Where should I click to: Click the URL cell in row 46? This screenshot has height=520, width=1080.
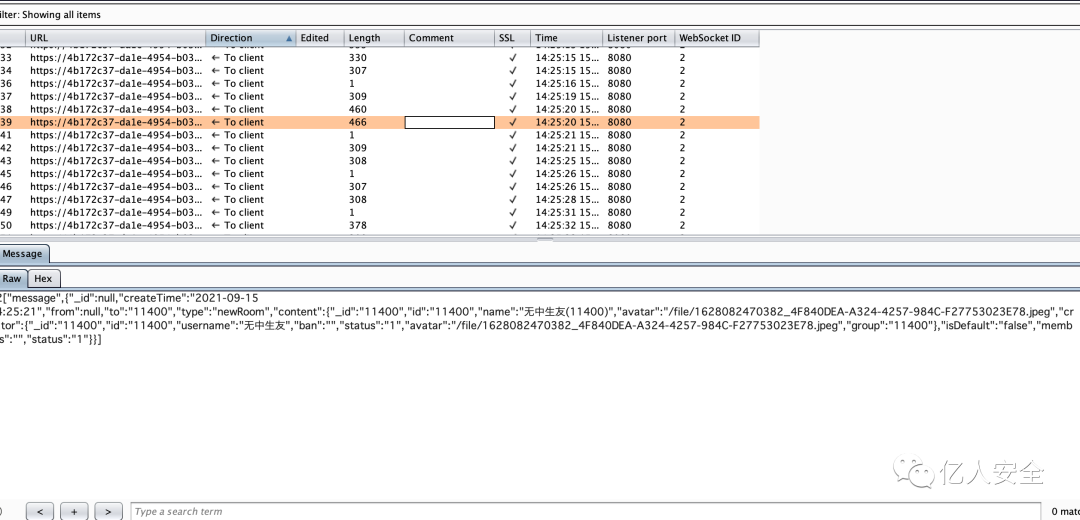(x=116, y=187)
